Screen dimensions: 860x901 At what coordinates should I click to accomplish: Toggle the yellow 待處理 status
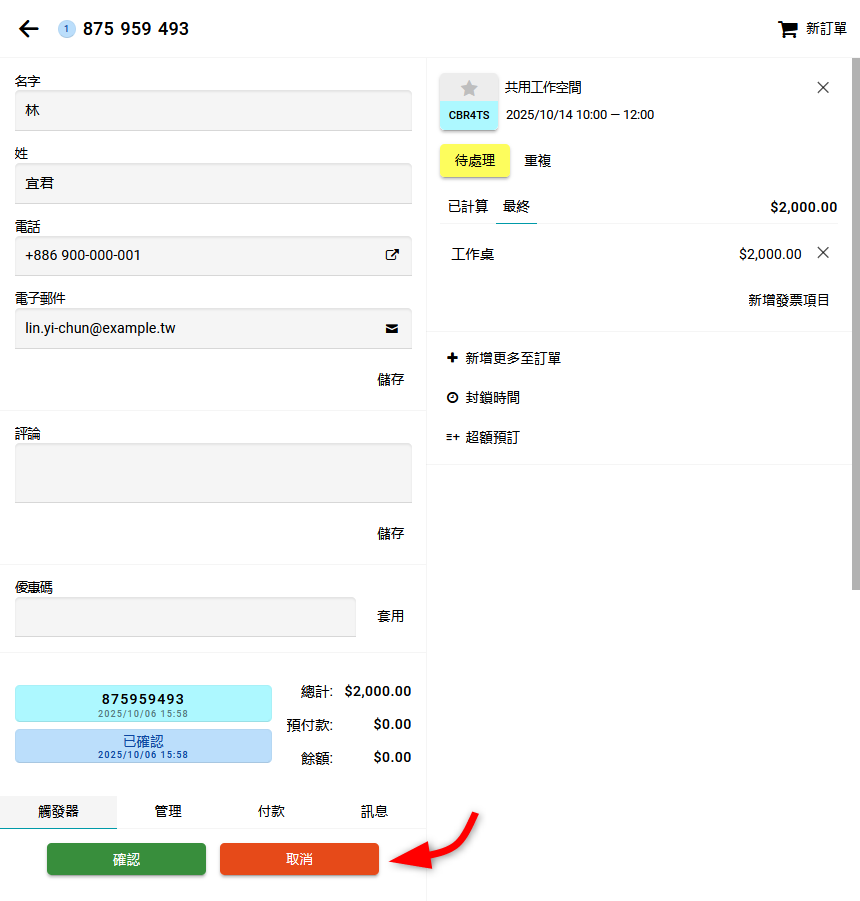pyautogui.click(x=475, y=161)
